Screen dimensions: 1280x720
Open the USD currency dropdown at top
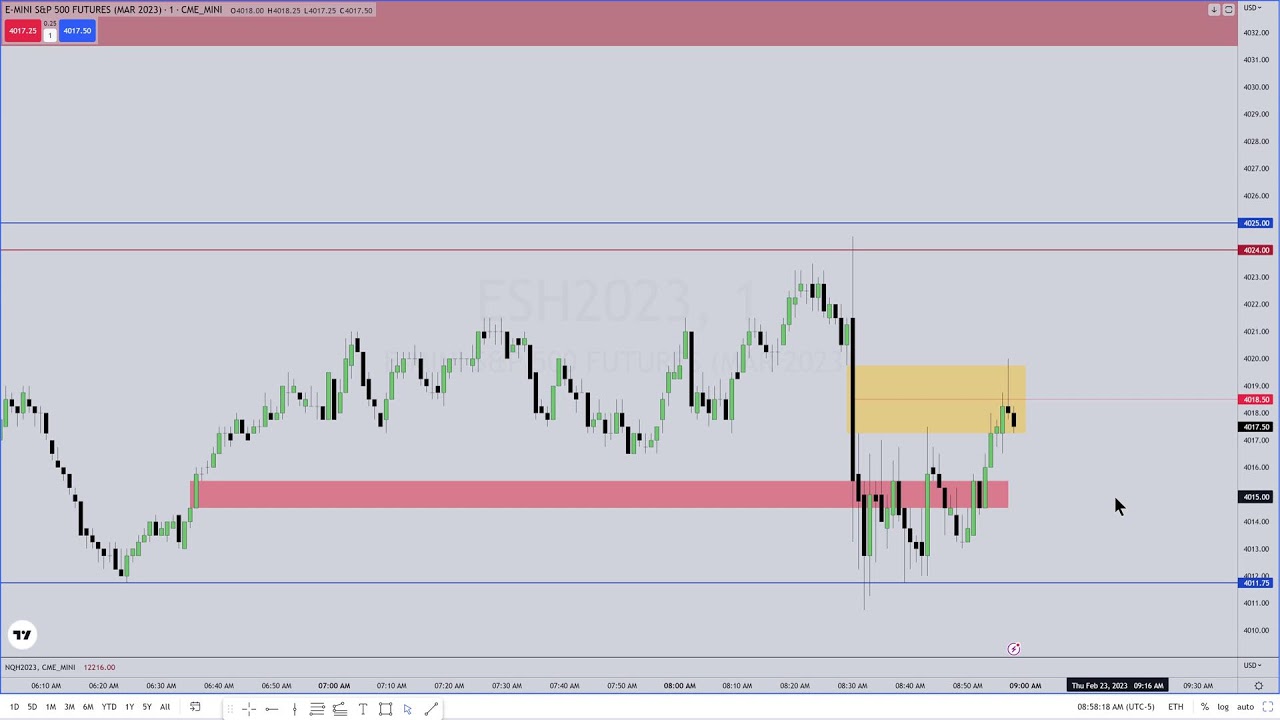1252,8
